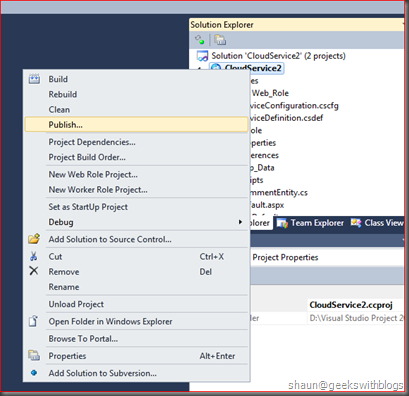Screen dimensions: 409x396
Task: Click the Properties icon in context menu
Action: [34, 355]
